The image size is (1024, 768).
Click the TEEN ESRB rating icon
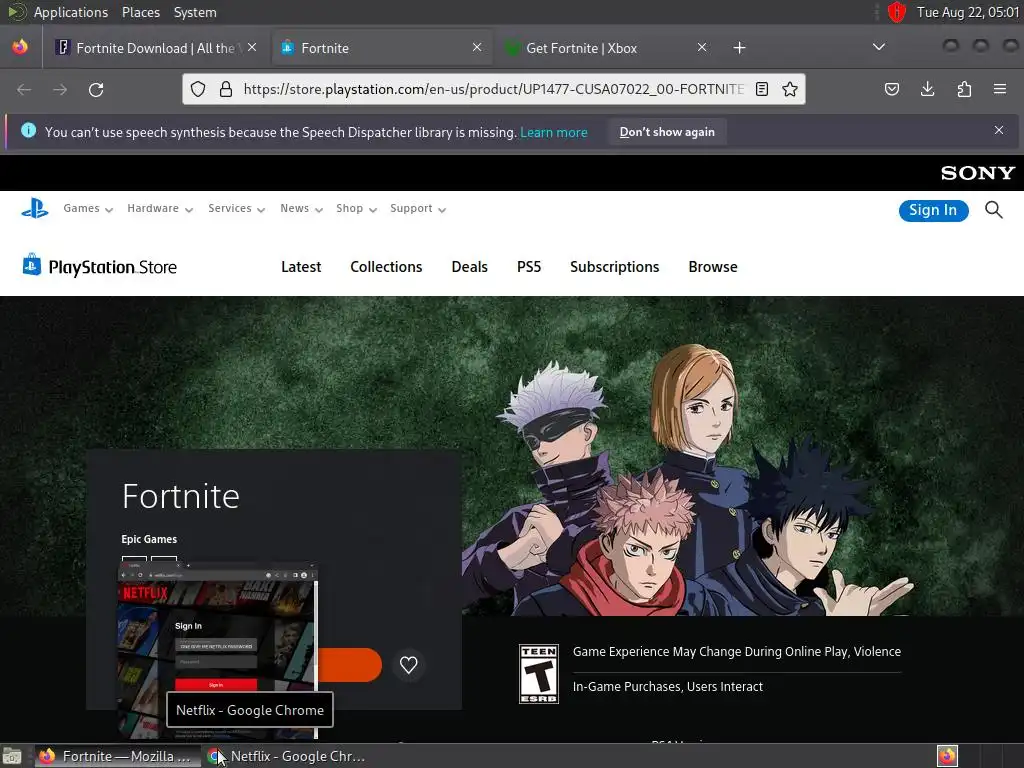coord(539,674)
